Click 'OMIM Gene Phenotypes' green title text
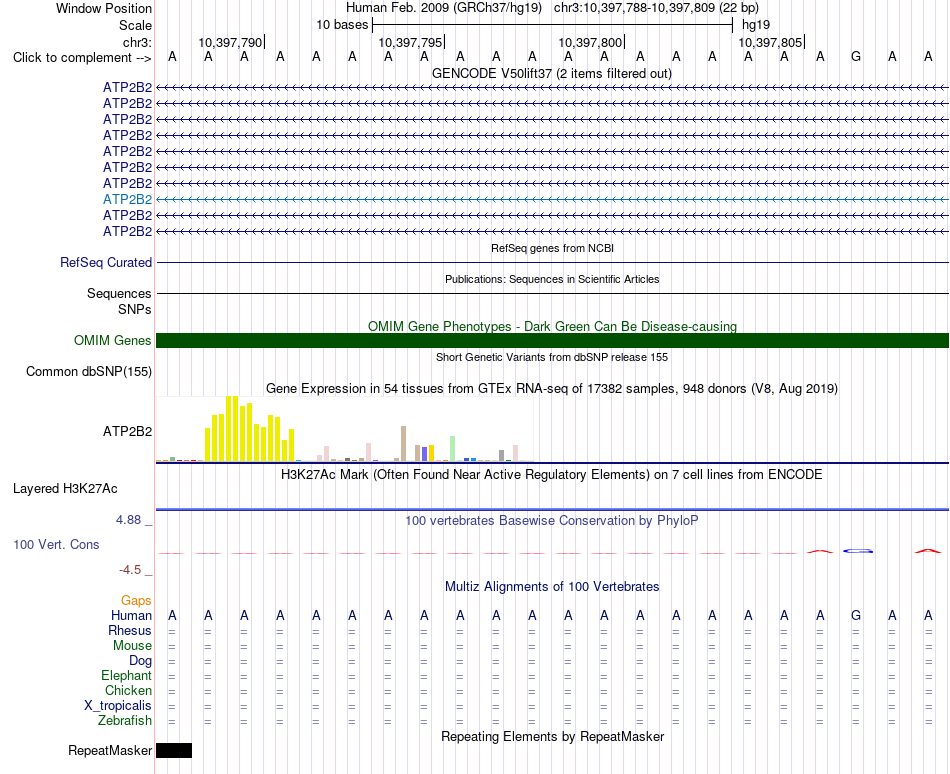Screen dimensions: 950x774 552,326
